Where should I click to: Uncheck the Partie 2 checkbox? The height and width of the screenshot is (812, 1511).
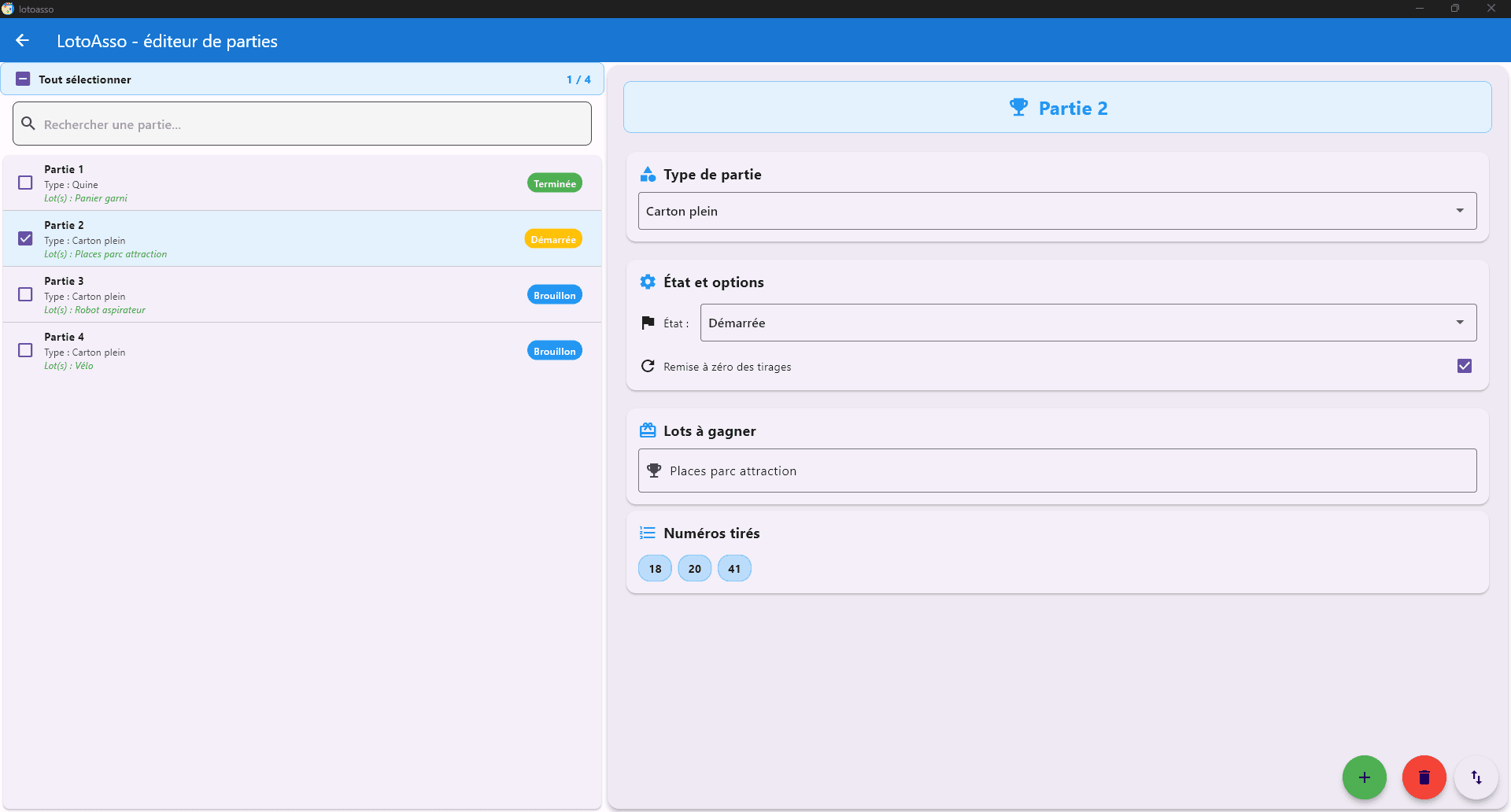coord(25,238)
